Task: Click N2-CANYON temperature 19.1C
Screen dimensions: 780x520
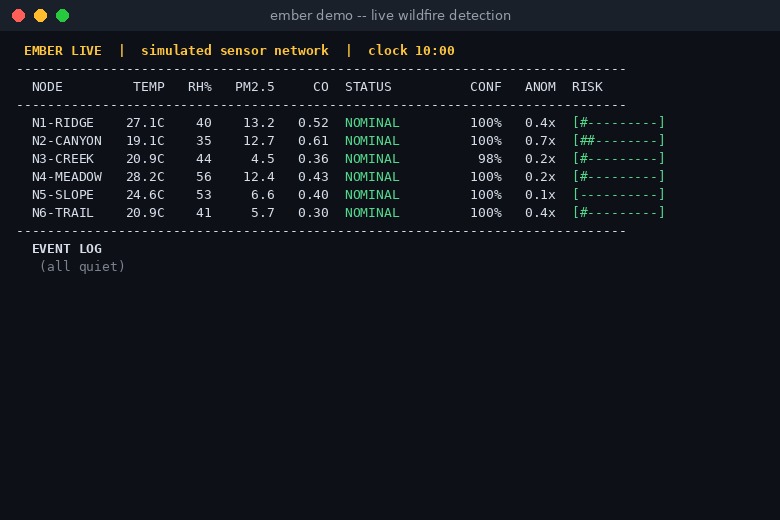Action: (145, 141)
